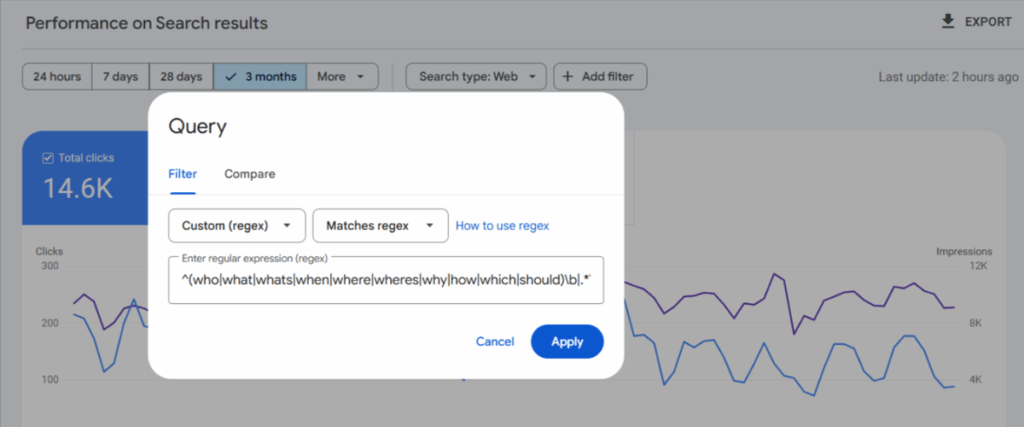Expand the Search type: Web dropdown
Screen dimensions: 1024x427
(x=476, y=76)
